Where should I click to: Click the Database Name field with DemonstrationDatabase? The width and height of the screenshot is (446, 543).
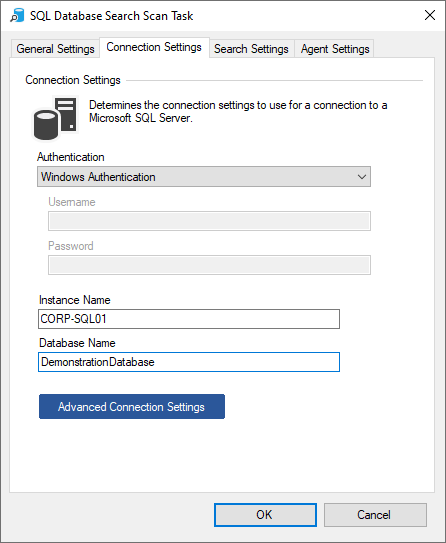(x=189, y=362)
